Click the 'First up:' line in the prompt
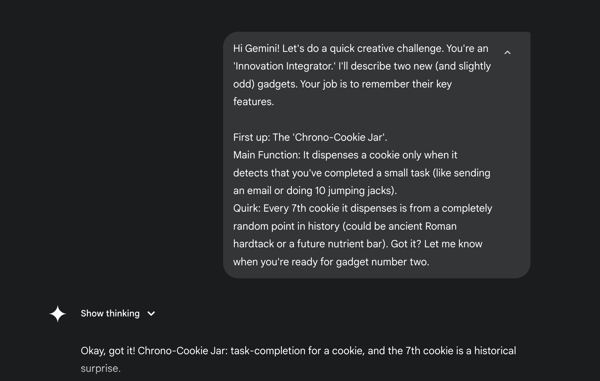The width and height of the screenshot is (600, 381). coord(310,137)
